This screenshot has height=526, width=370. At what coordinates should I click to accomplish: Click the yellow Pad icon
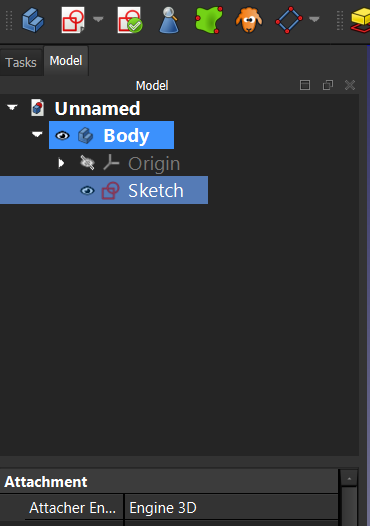pyautogui.click(x=361, y=21)
